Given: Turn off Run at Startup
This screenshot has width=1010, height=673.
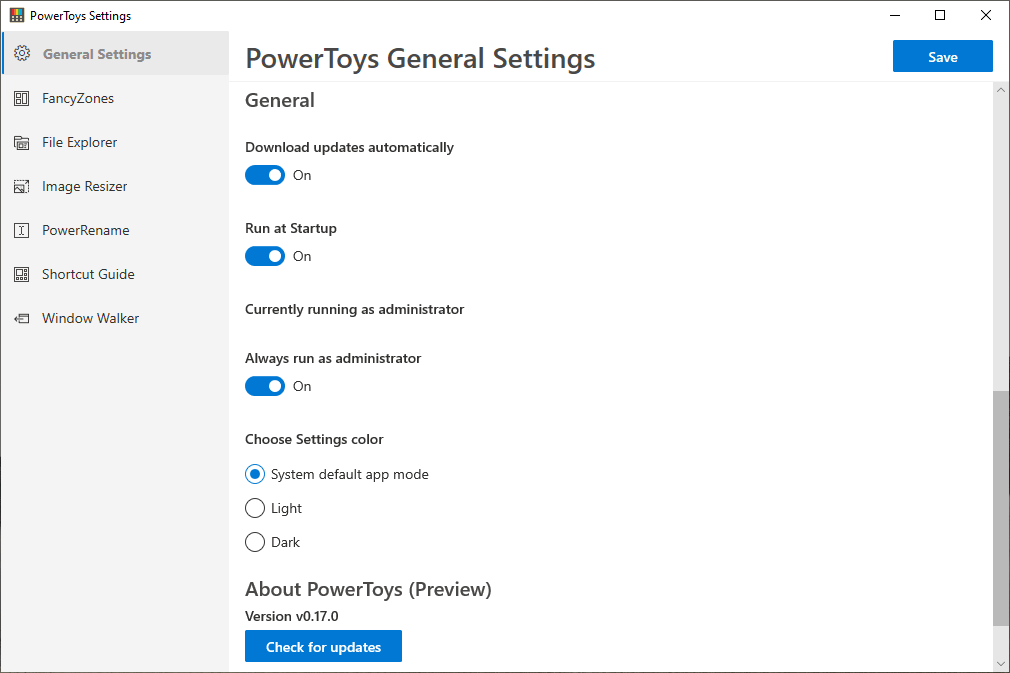Looking at the screenshot, I should click(264, 256).
